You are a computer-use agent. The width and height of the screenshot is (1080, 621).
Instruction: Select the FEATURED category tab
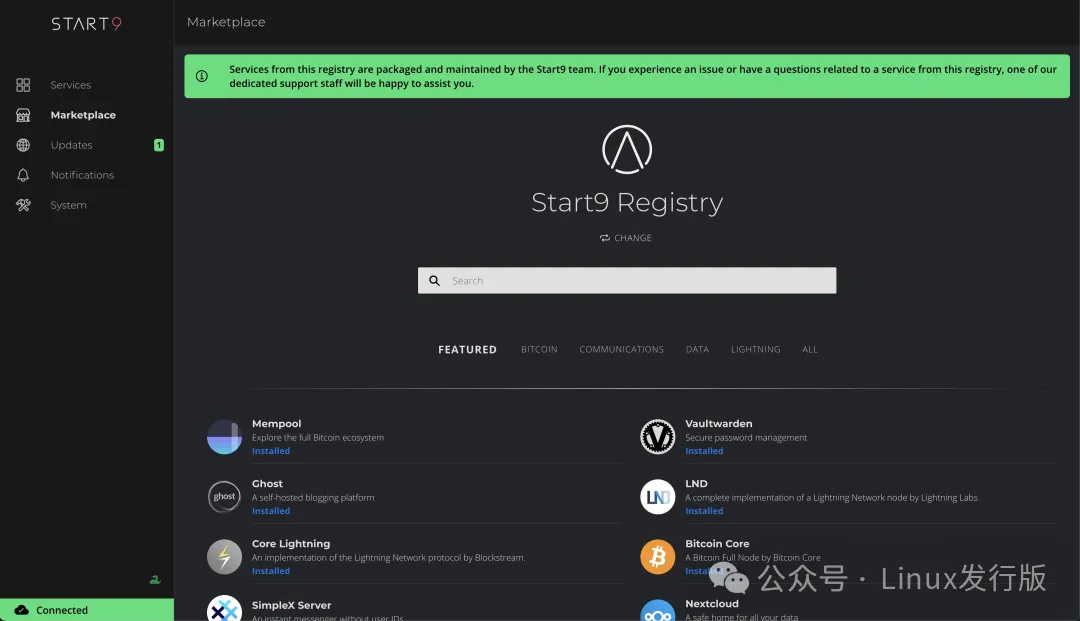tap(467, 350)
